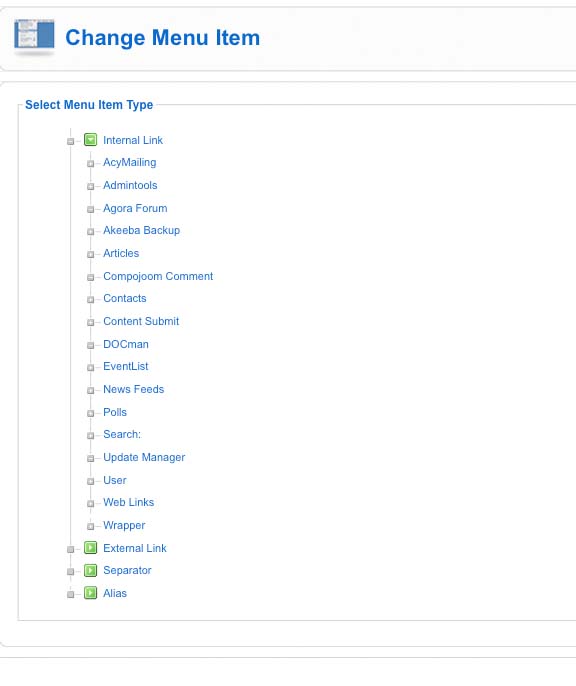Choose the Compojoom Comment item
Screen dimensions: 576x686
point(158,276)
